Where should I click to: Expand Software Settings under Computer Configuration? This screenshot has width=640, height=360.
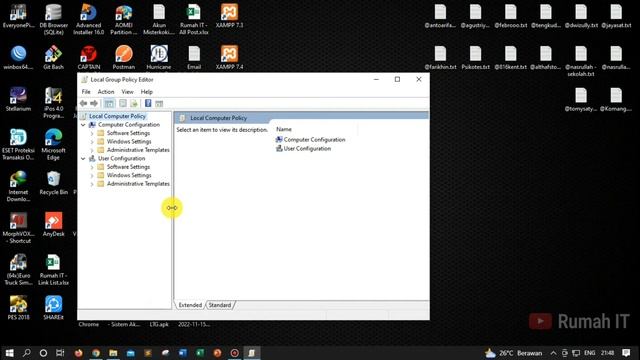(x=92, y=133)
